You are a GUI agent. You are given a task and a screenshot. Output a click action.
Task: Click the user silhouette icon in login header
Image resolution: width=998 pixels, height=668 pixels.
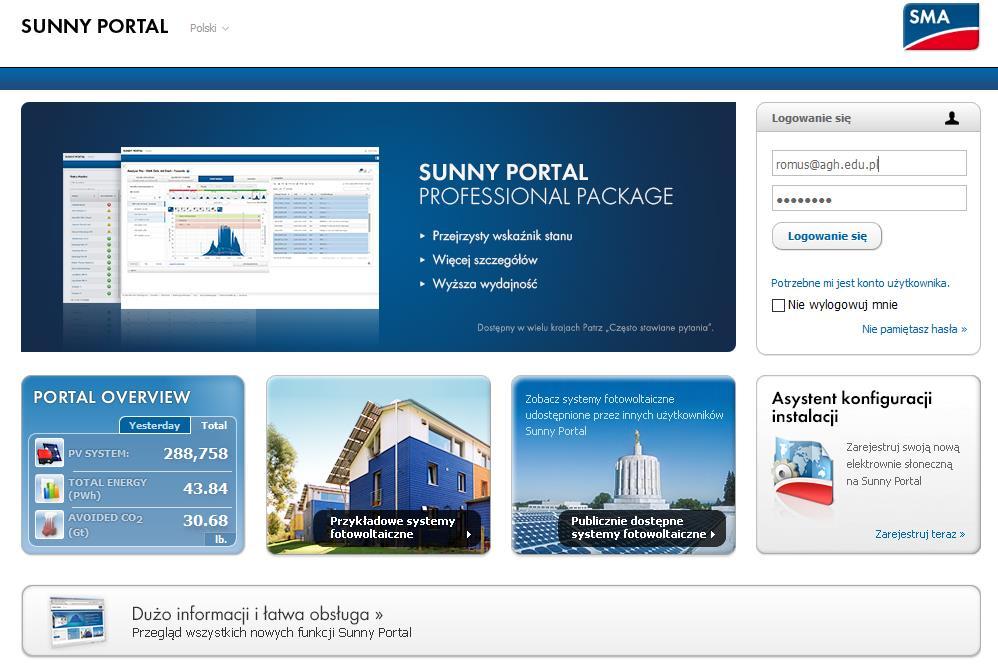tap(952, 118)
